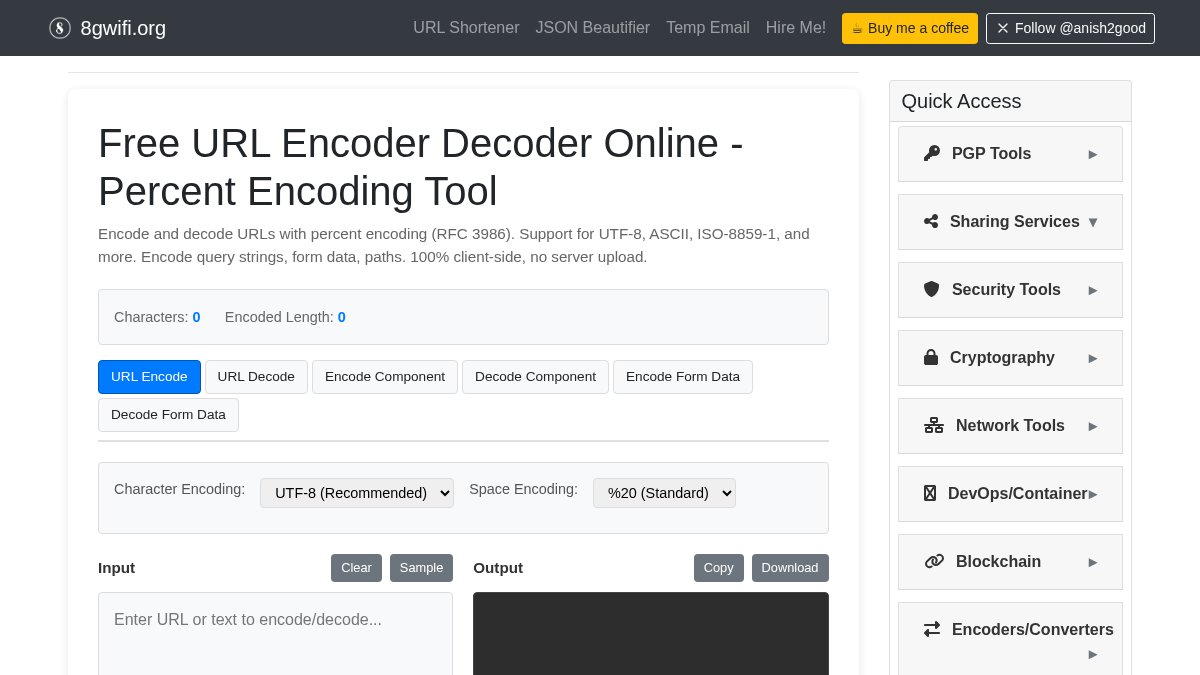Click the padlock icon beside Cryptography

tap(931, 357)
